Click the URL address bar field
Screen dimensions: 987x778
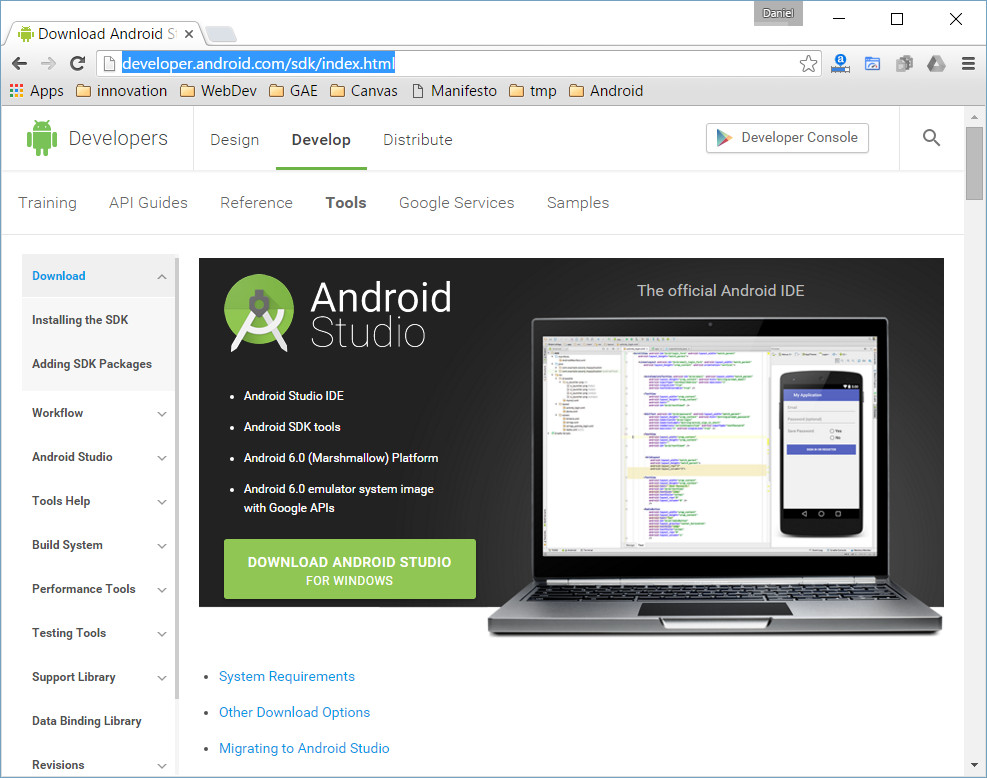(x=459, y=64)
